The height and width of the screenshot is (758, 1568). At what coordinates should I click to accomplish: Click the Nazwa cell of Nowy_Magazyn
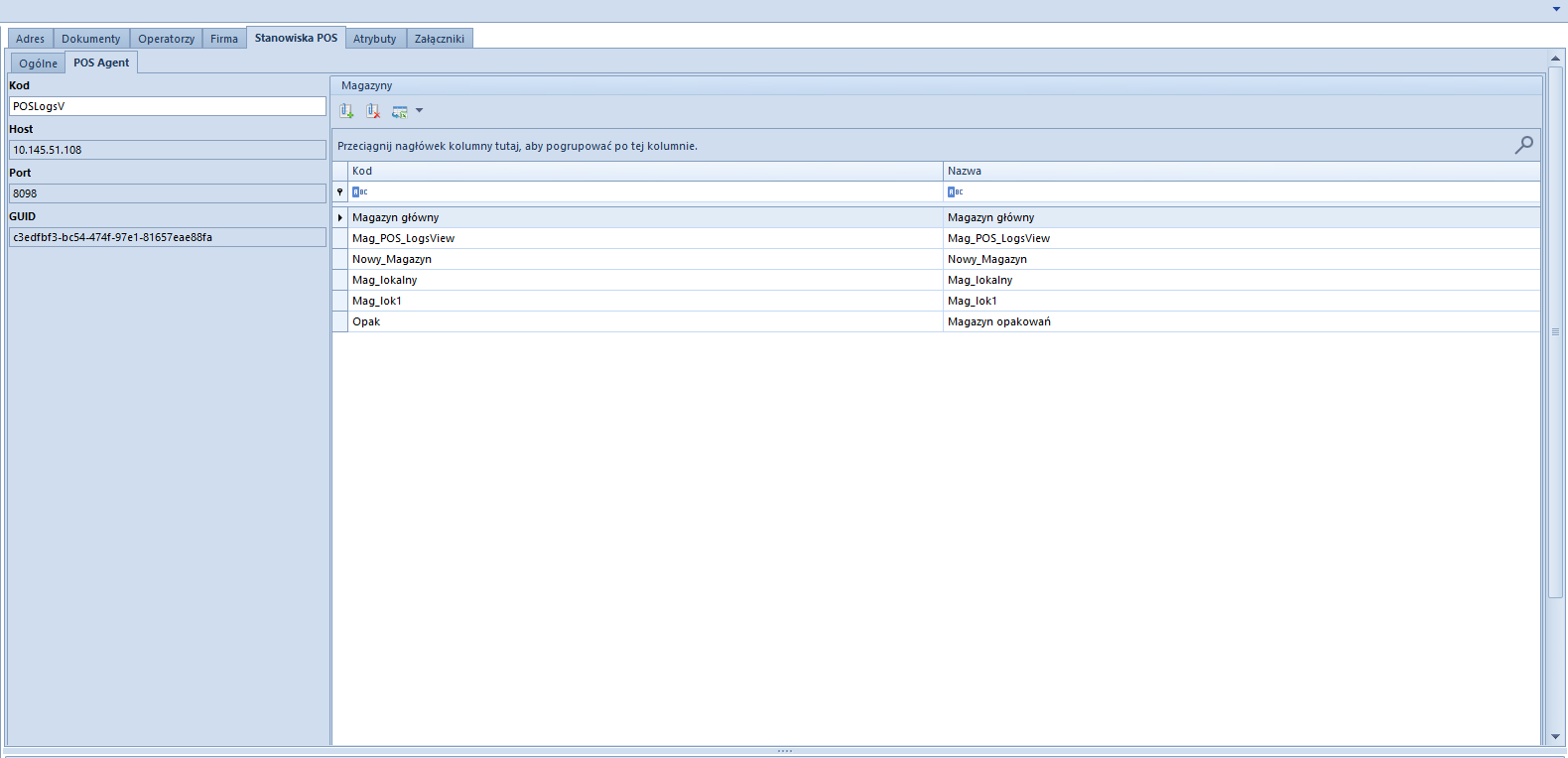(x=1241, y=259)
